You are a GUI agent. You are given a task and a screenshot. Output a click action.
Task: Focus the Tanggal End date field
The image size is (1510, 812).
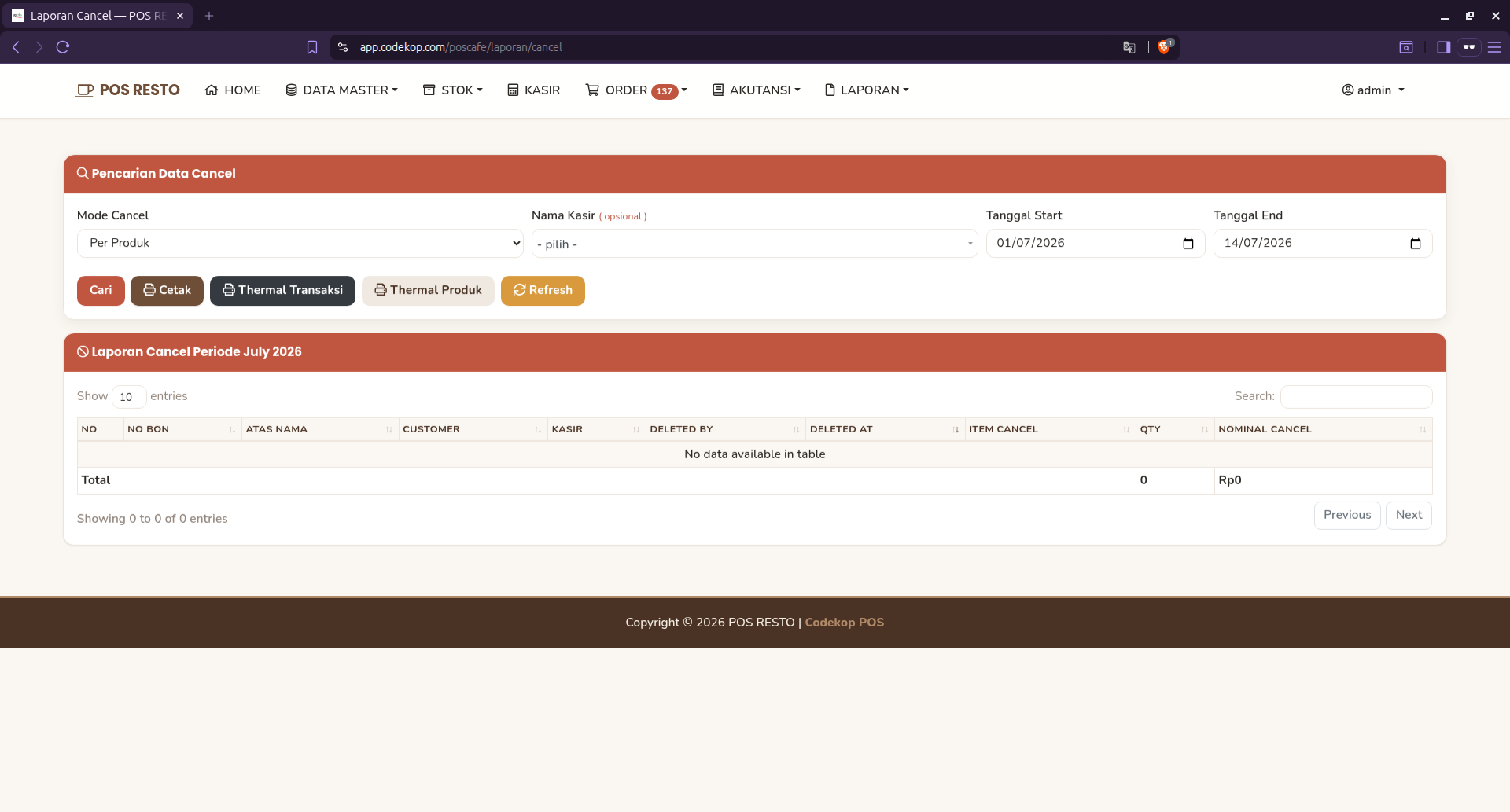pyautogui.click(x=1322, y=244)
